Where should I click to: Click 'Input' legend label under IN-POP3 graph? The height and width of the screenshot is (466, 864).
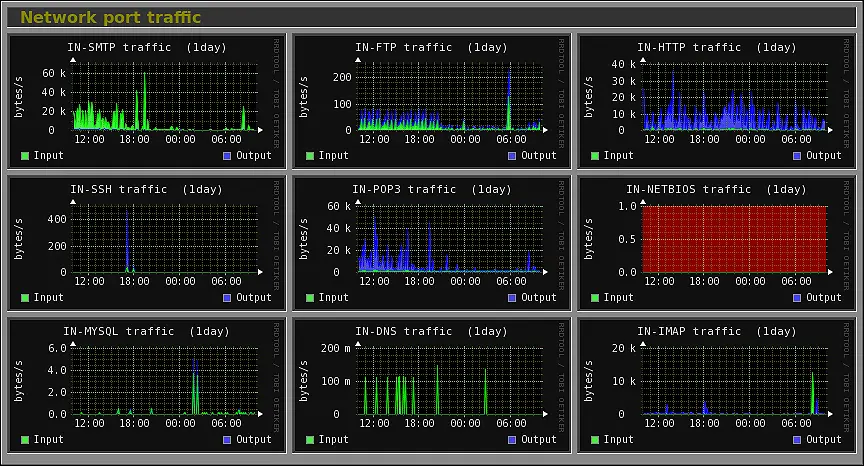click(333, 298)
